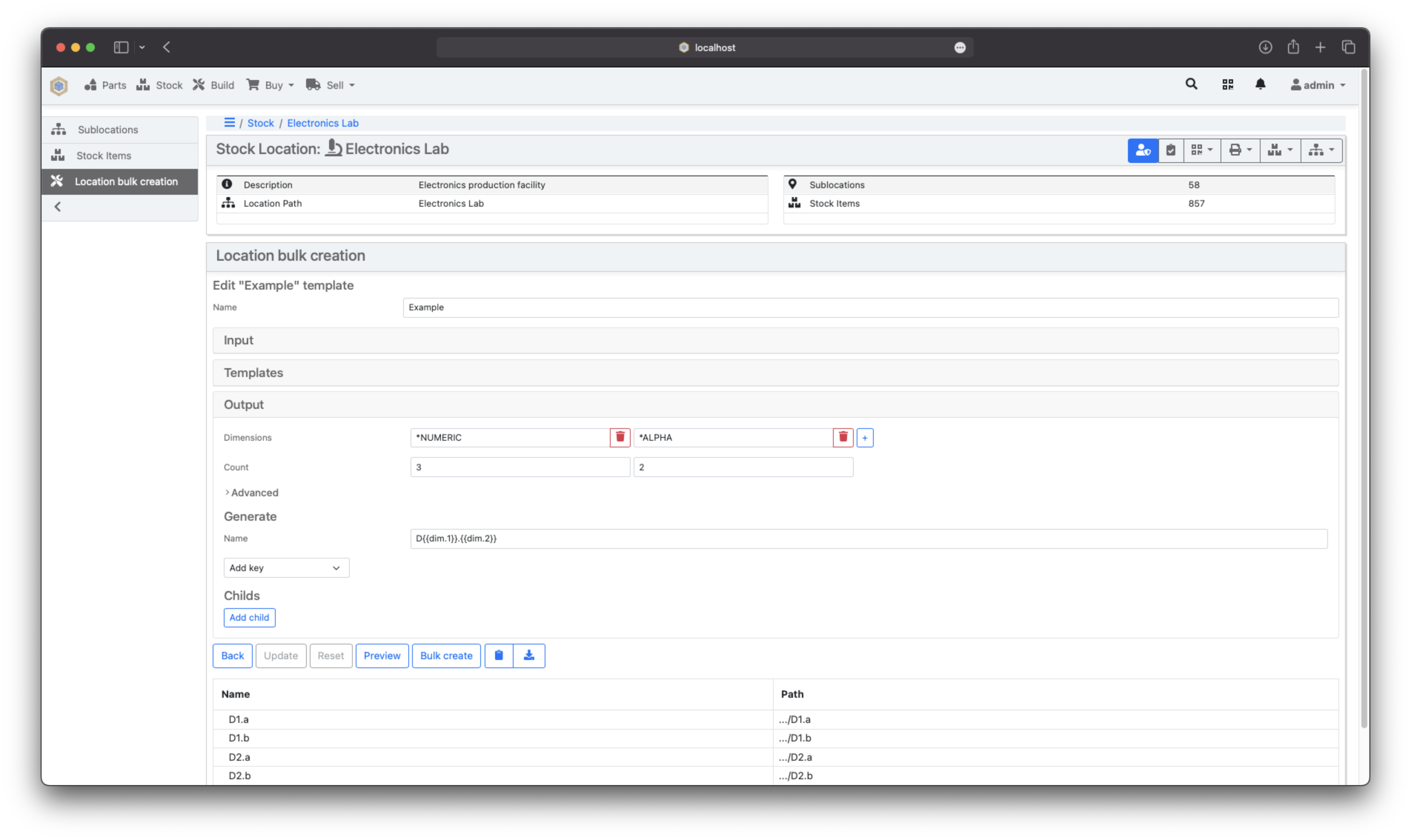Viewport: 1411px width, 840px height.
Task: Select Stock Items in the sidebar
Action: [104, 155]
